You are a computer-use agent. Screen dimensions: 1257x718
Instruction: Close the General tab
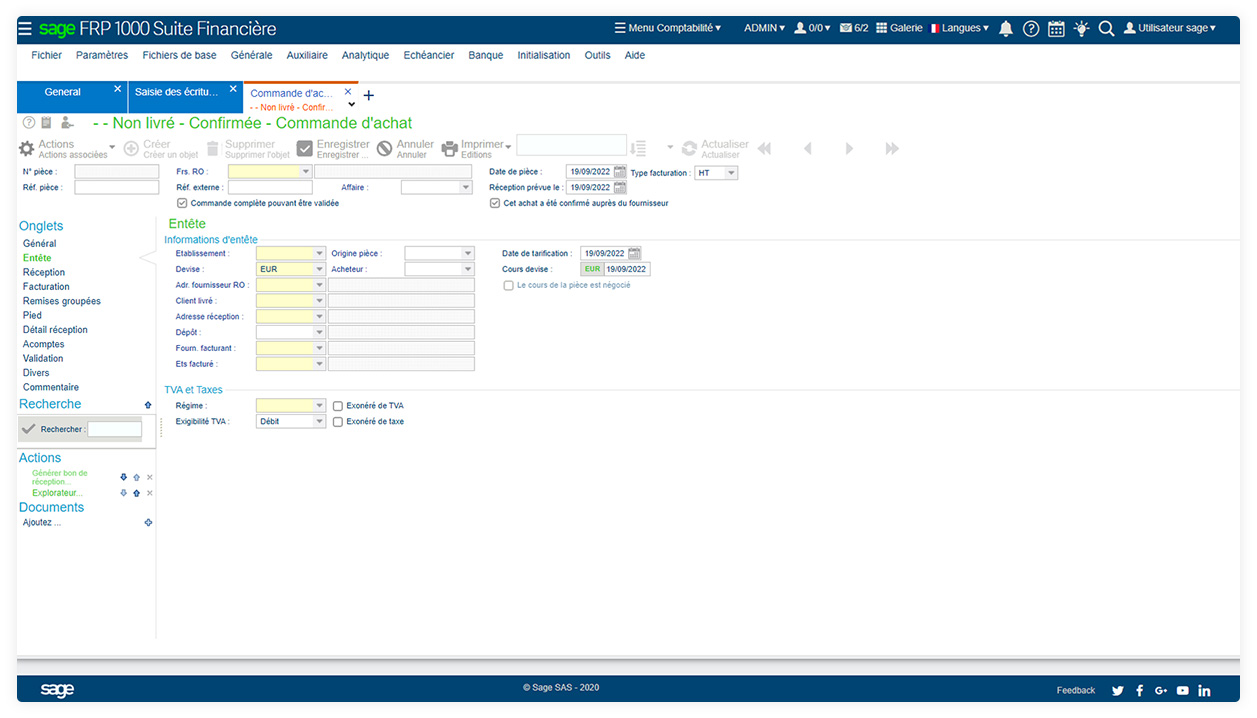pyautogui.click(x=117, y=89)
